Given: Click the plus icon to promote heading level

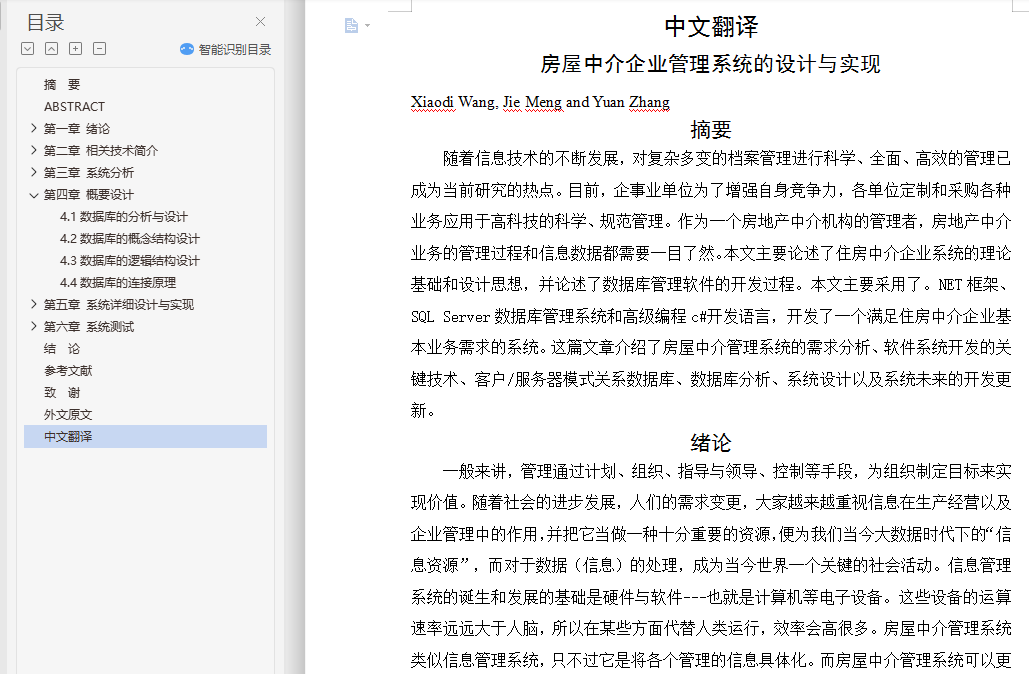Looking at the screenshot, I should (75, 49).
